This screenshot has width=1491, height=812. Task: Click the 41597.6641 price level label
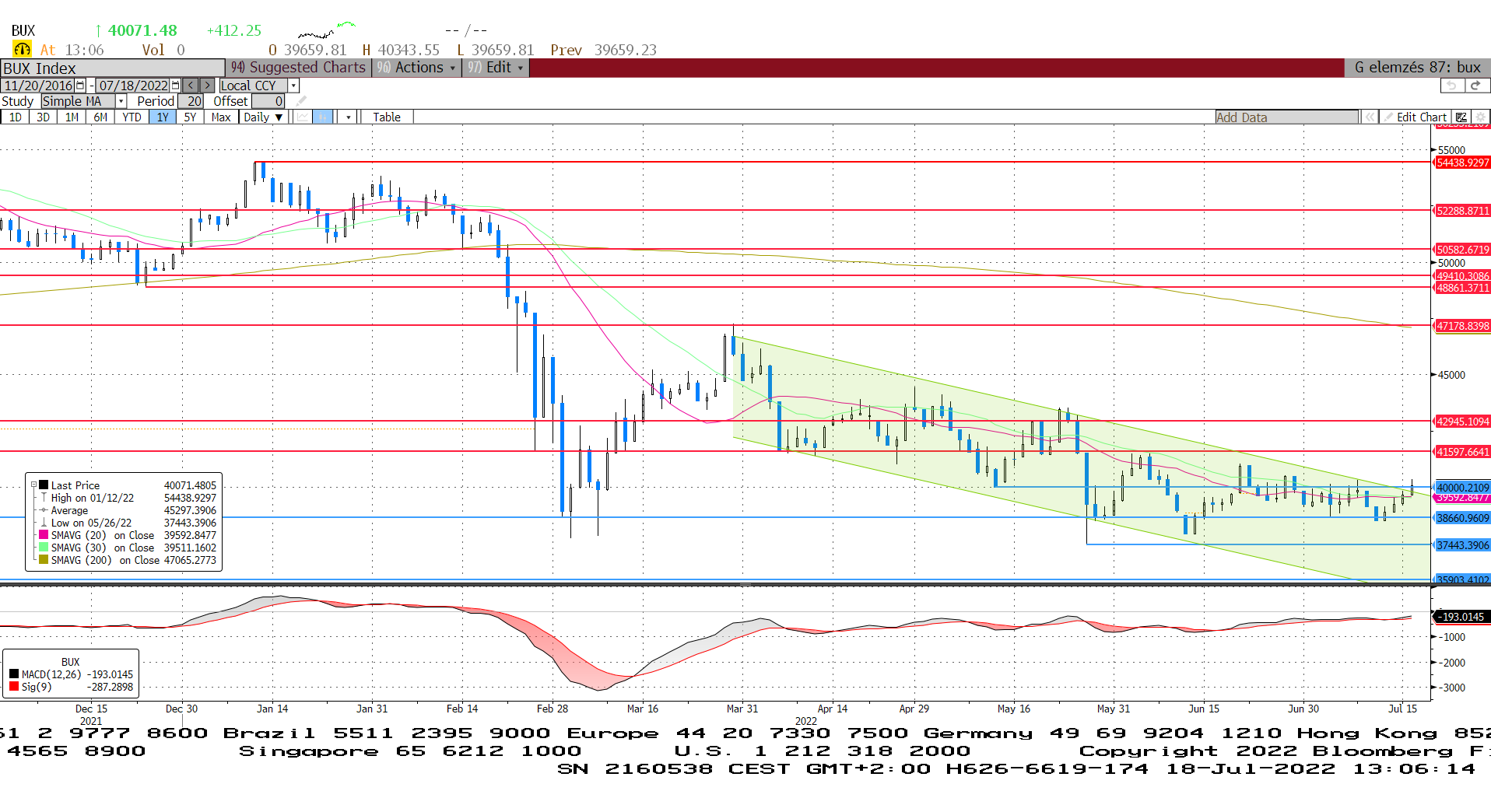pos(1463,452)
